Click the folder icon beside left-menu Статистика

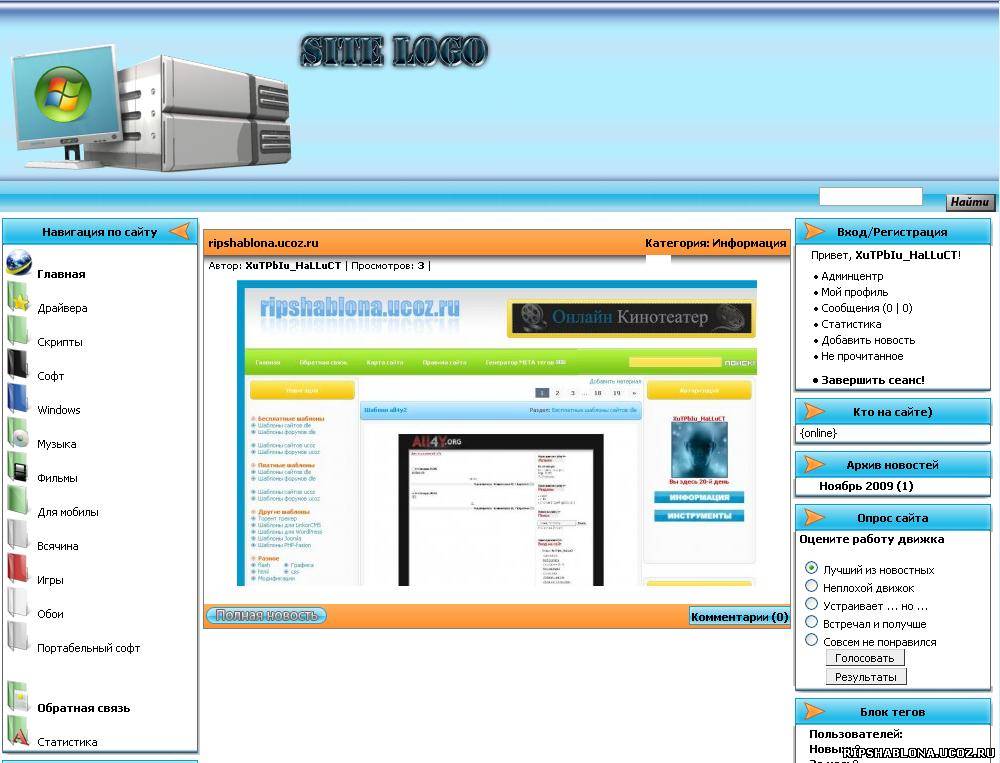point(18,732)
